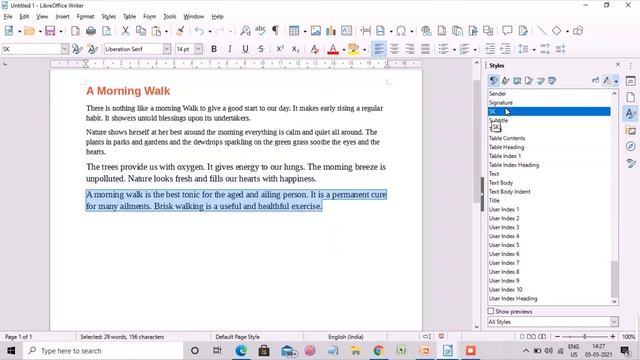Select the Text Body style
The width and height of the screenshot is (640, 360).
point(501,182)
